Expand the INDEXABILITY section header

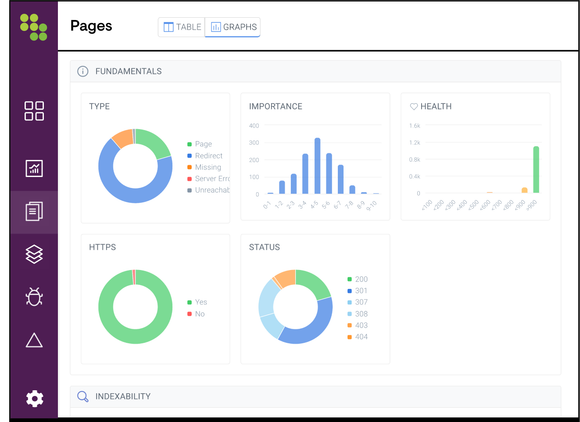[x=316, y=396]
